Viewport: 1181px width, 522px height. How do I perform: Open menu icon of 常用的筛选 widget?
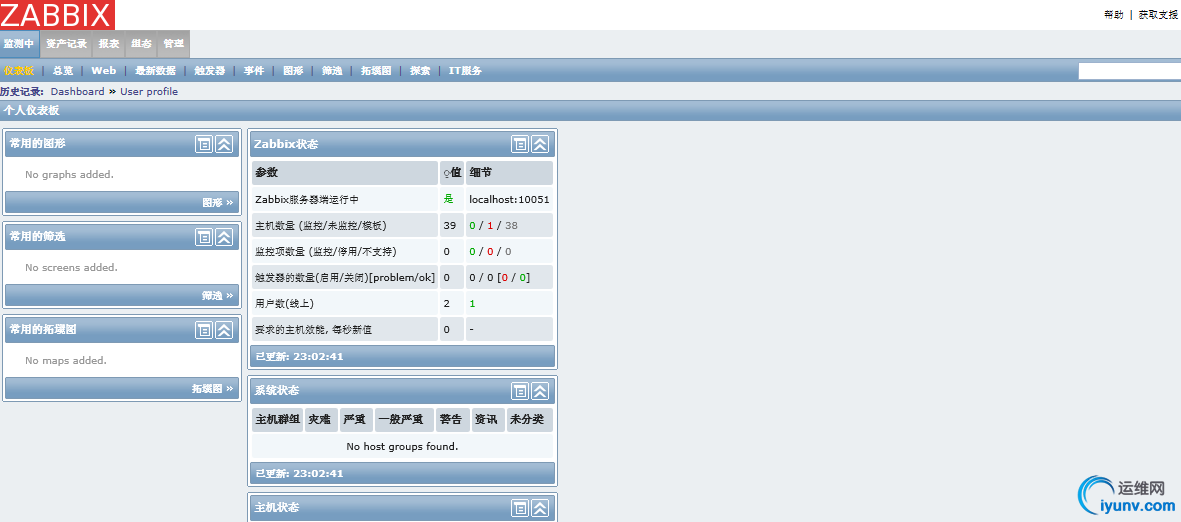(203, 237)
